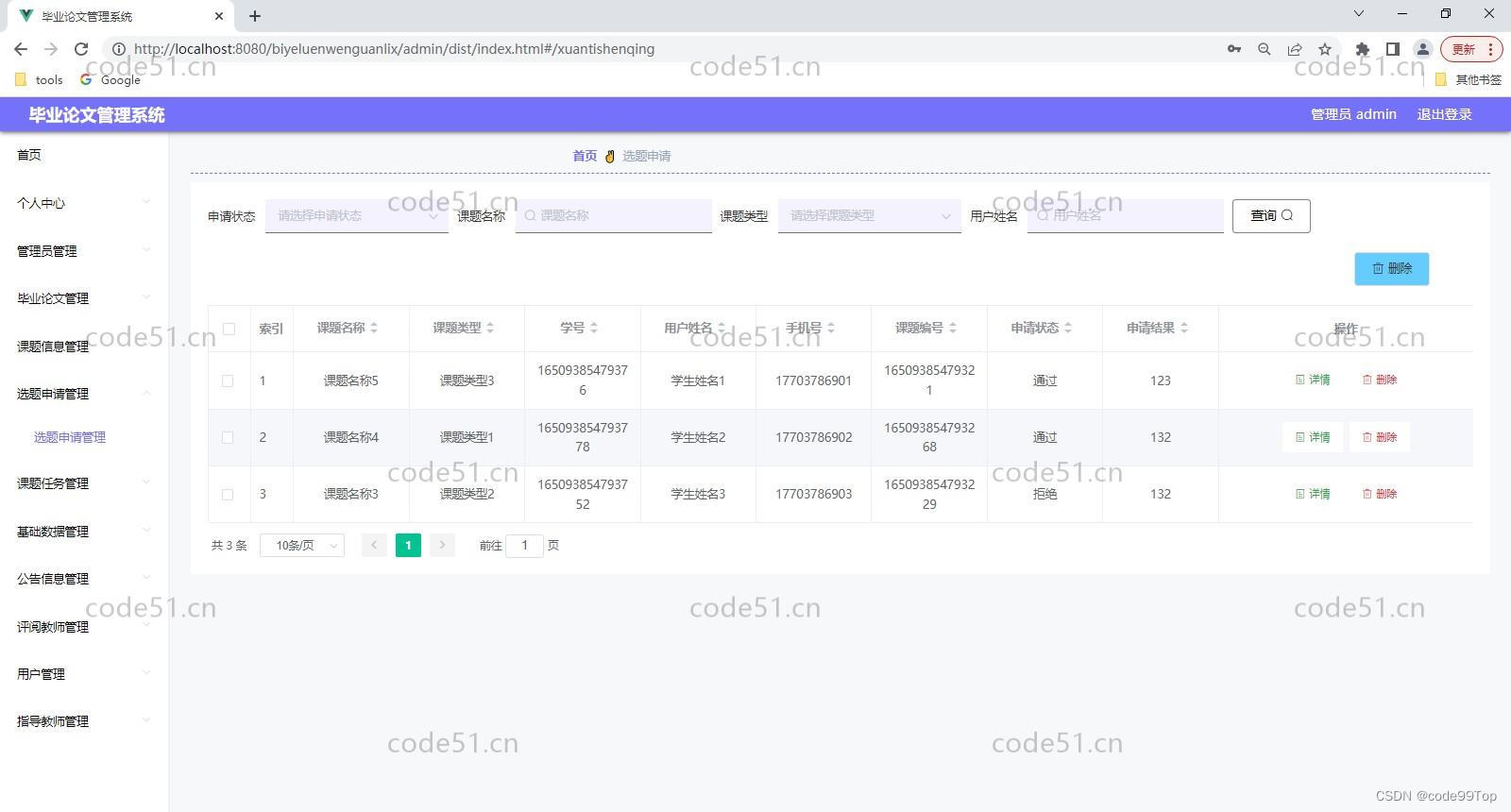
Task: Click 退出登录 to log out
Action: 1444,114
